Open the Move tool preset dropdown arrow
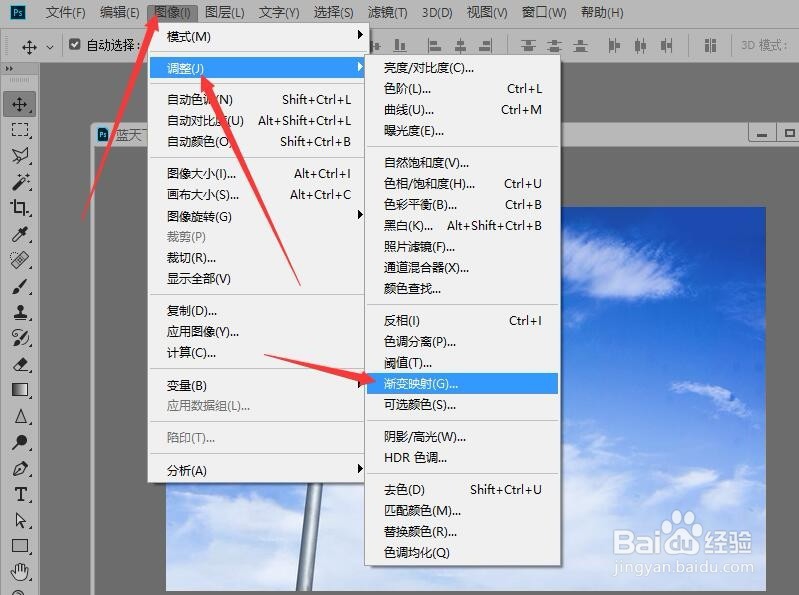 50,47
